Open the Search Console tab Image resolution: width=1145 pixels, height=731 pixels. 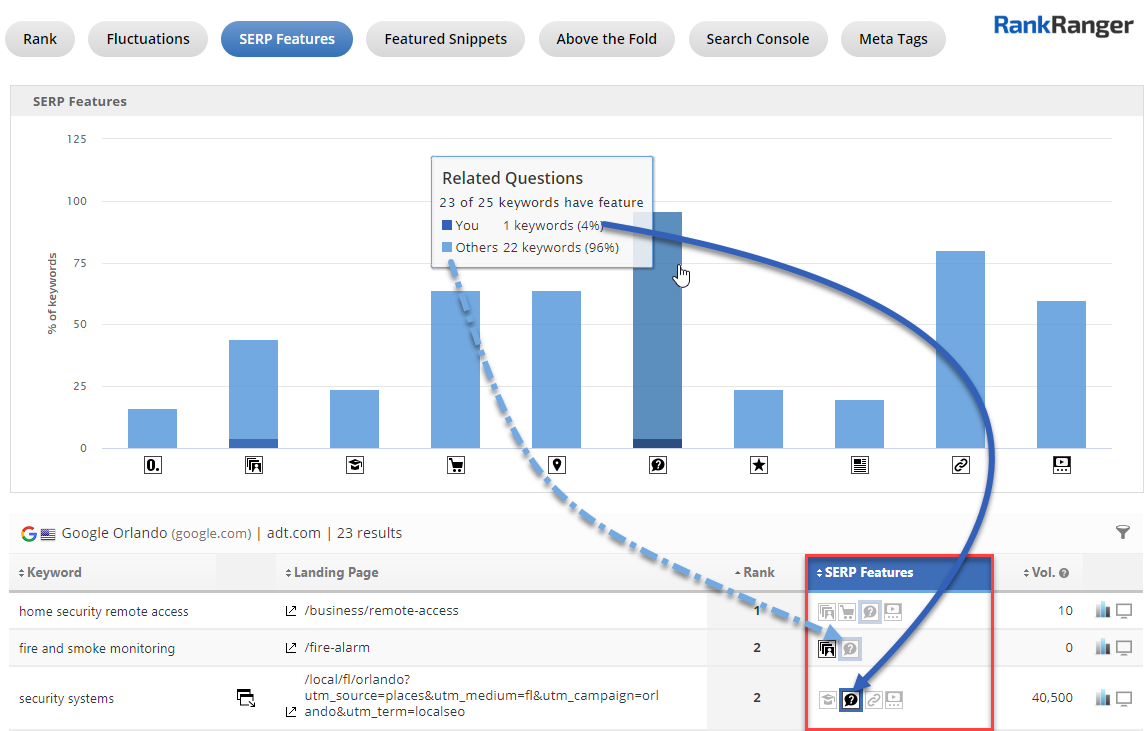pyautogui.click(x=757, y=39)
